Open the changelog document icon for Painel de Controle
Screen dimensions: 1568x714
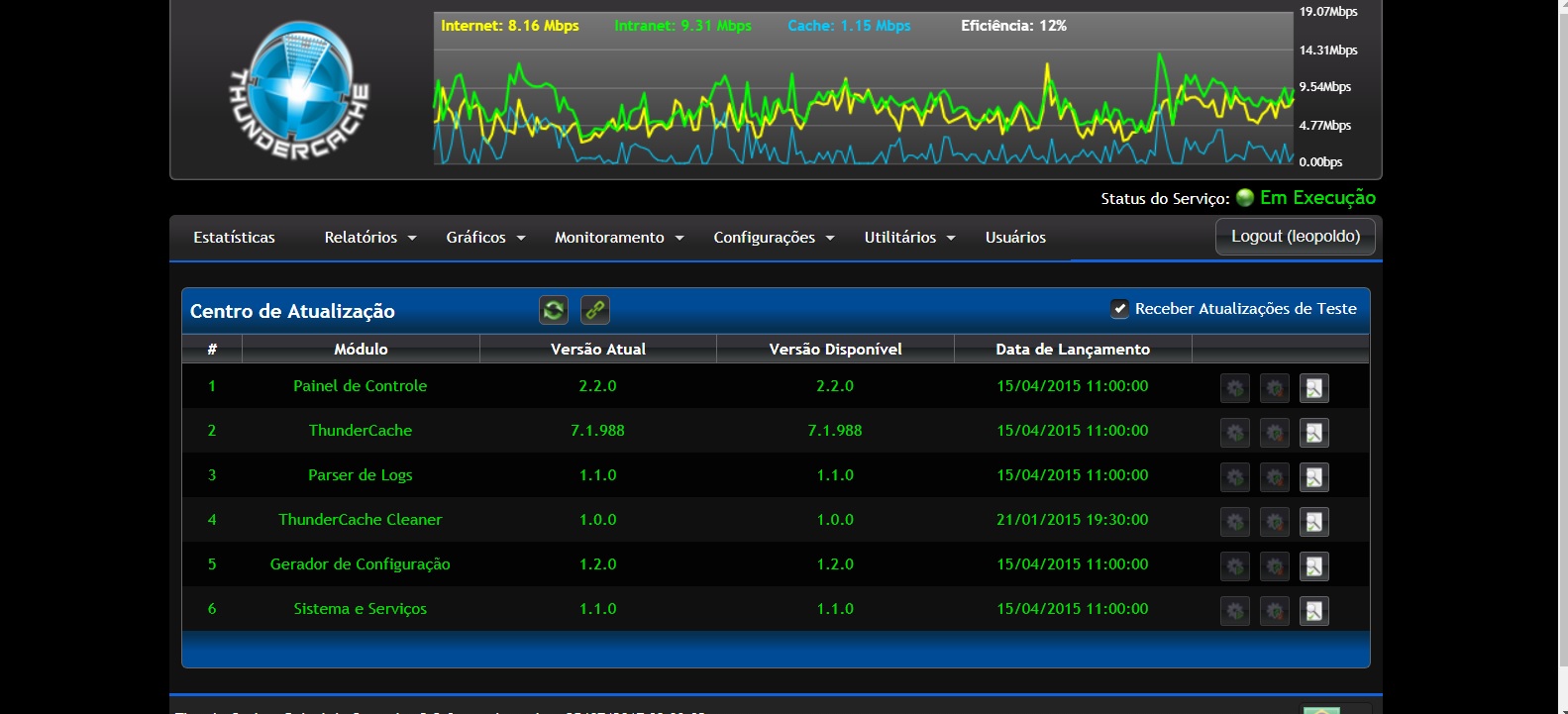click(1313, 388)
